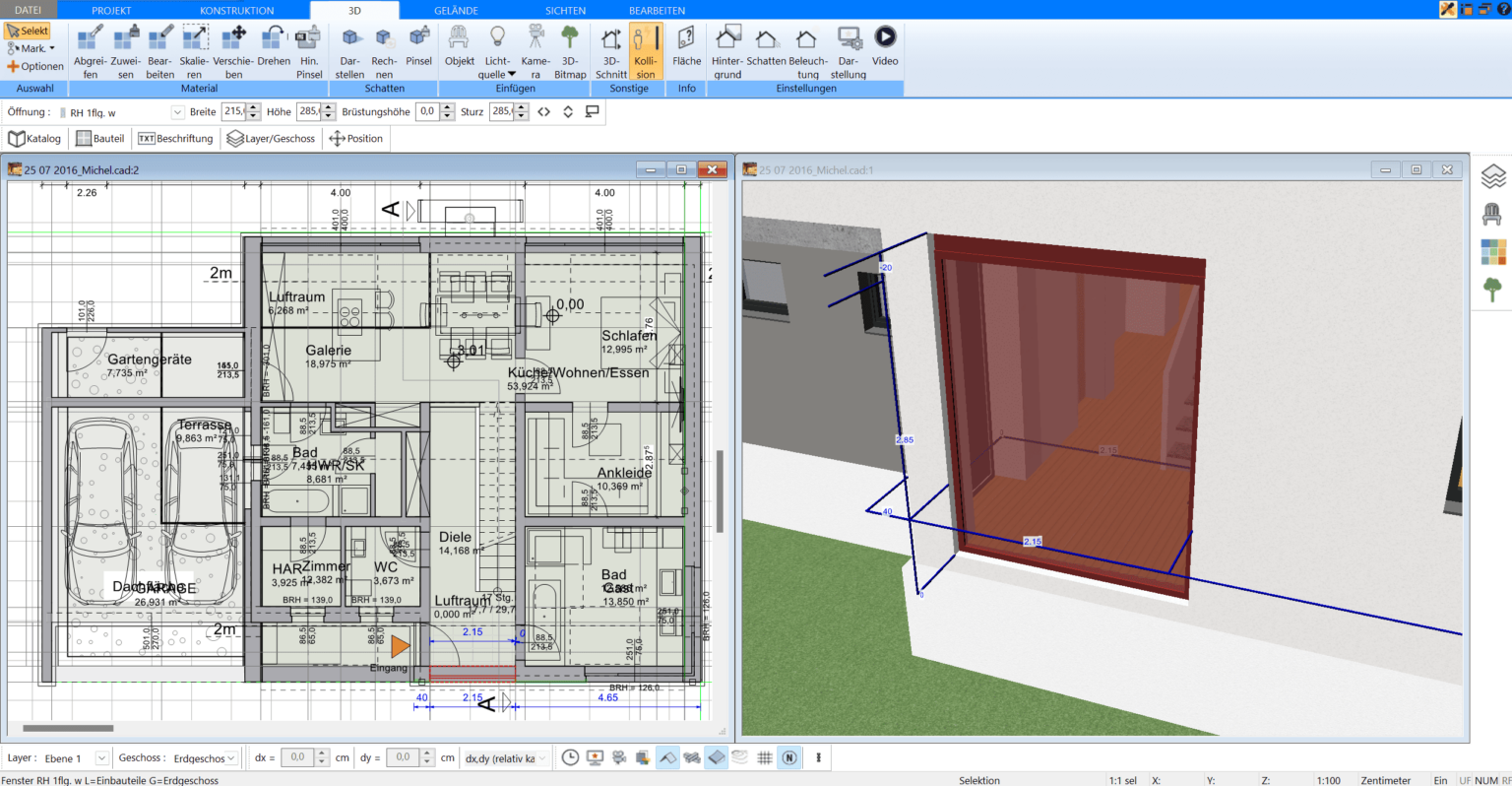This screenshot has height=786, width=1512.
Task: Toggle Kollision mode
Action: 645,51
